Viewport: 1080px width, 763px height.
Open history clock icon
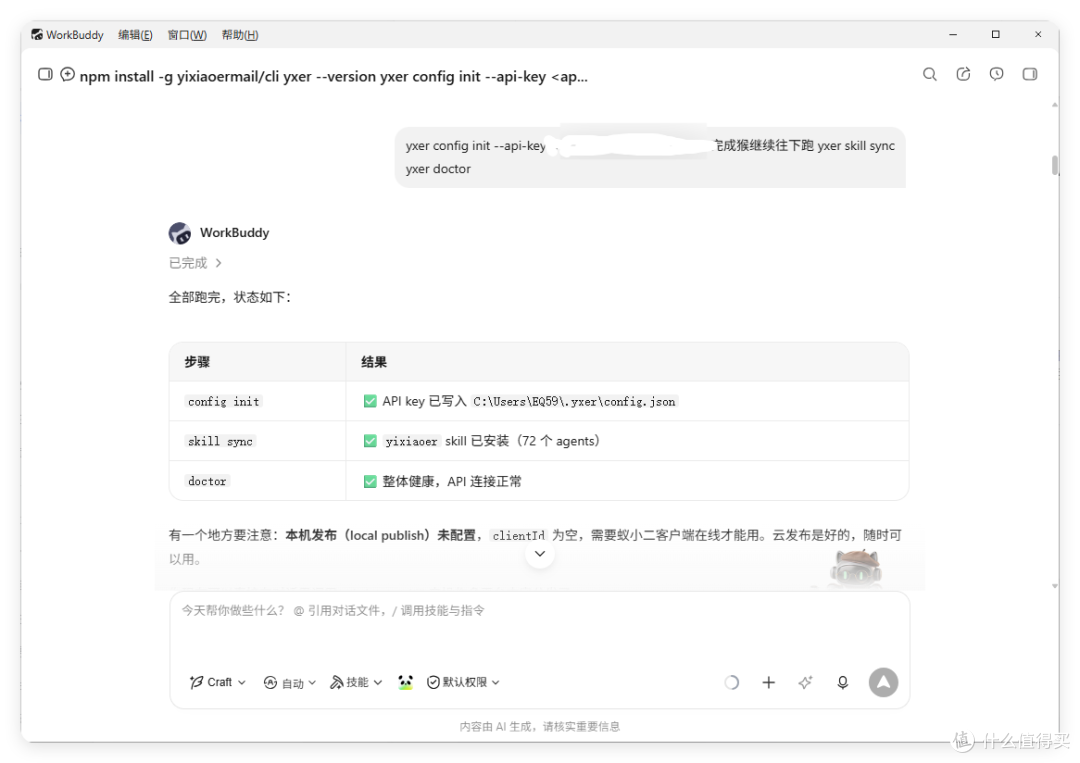coord(997,74)
